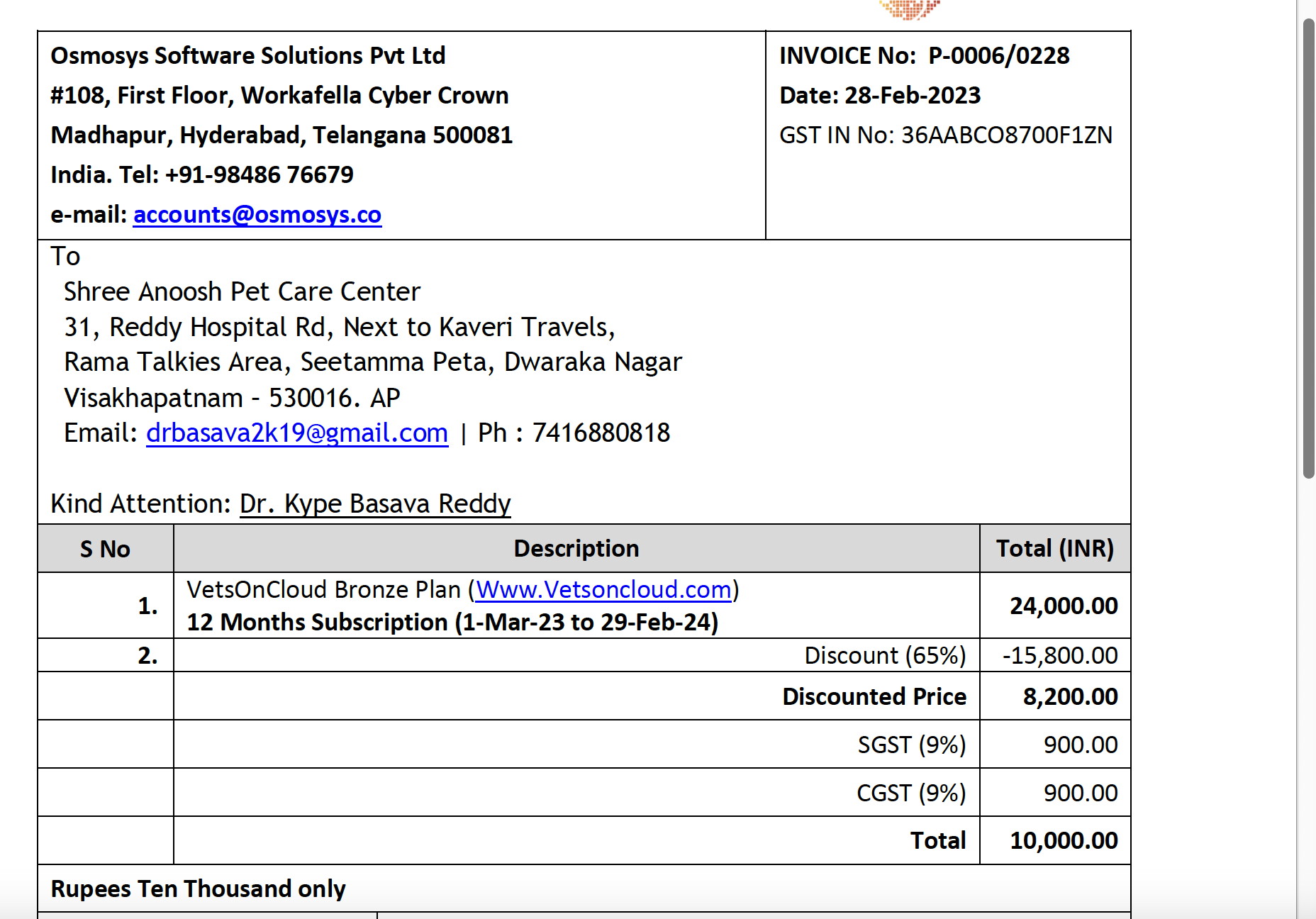This screenshot has width=1316, height=919.
Task: Click the drbasava2k19@gmail.com email link
Action: [297, 433]
